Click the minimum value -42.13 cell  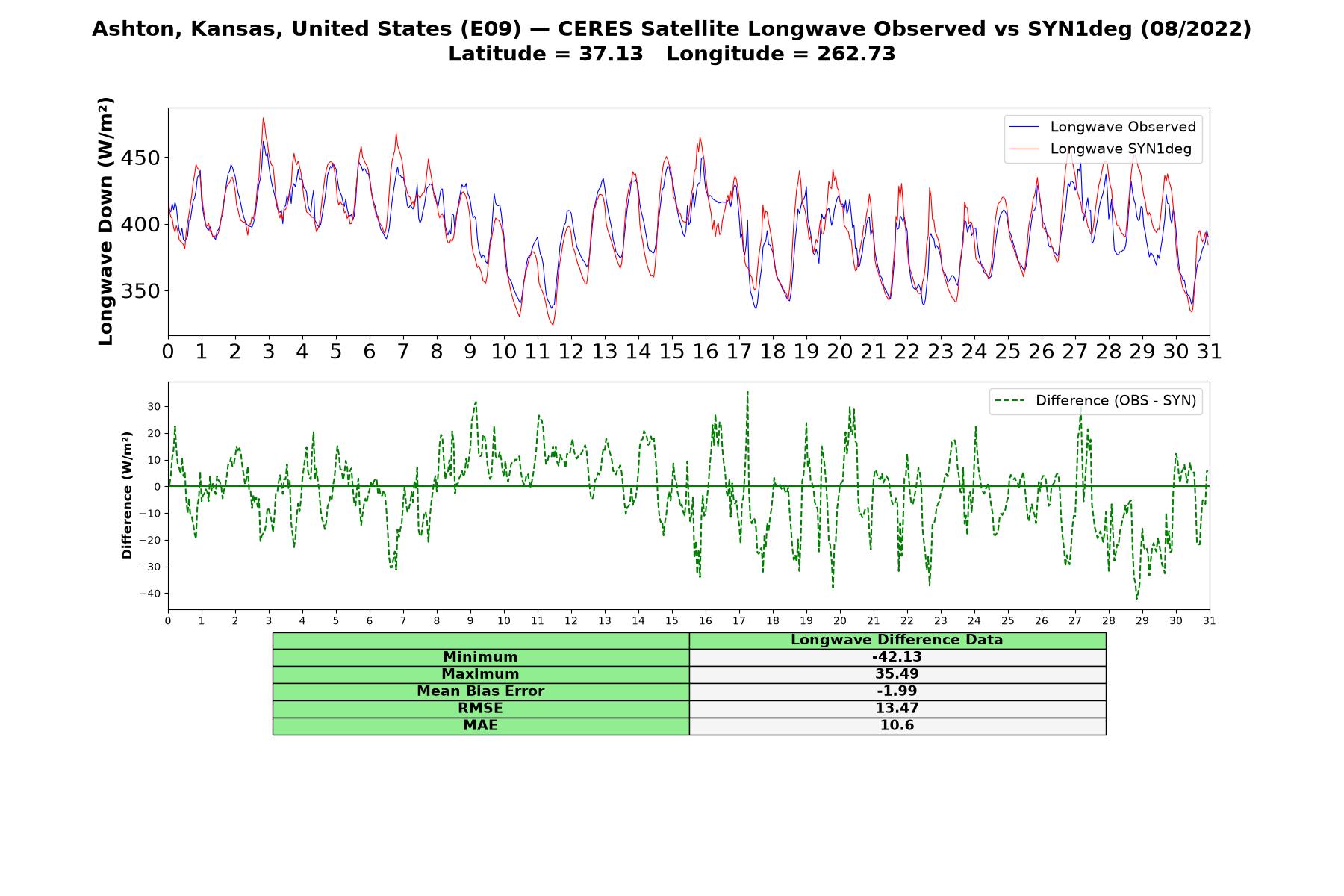click(897, 657)
